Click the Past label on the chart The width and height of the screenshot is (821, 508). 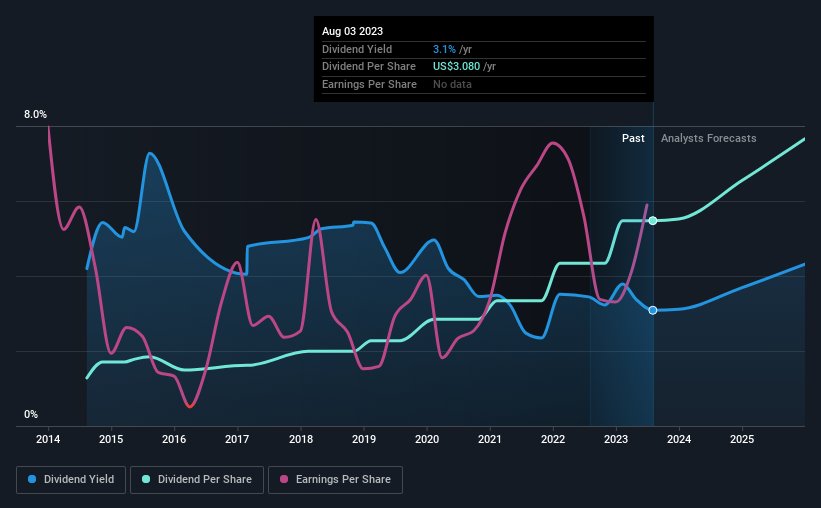pos(633,138)
